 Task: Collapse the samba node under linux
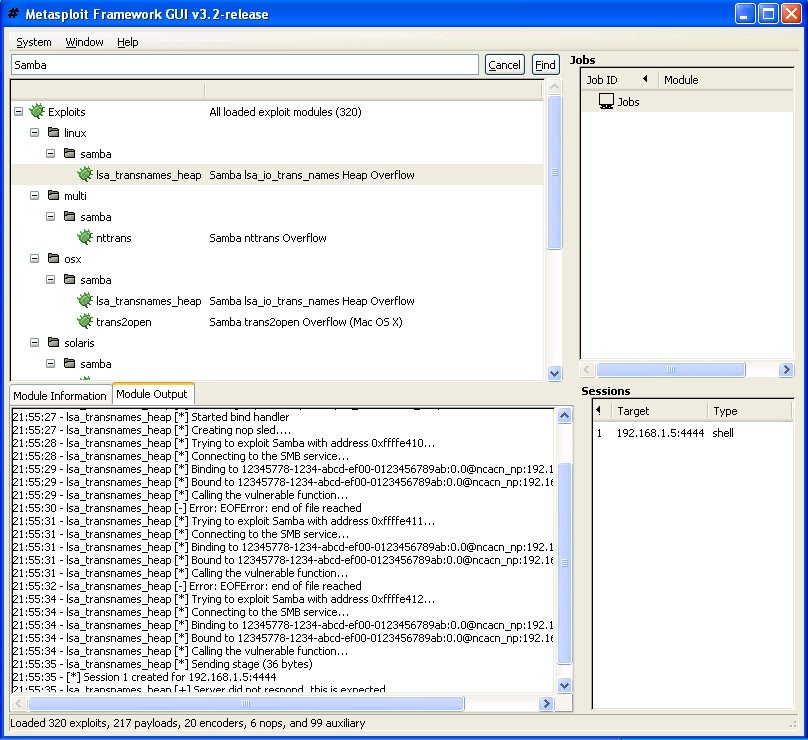point(50,154)
